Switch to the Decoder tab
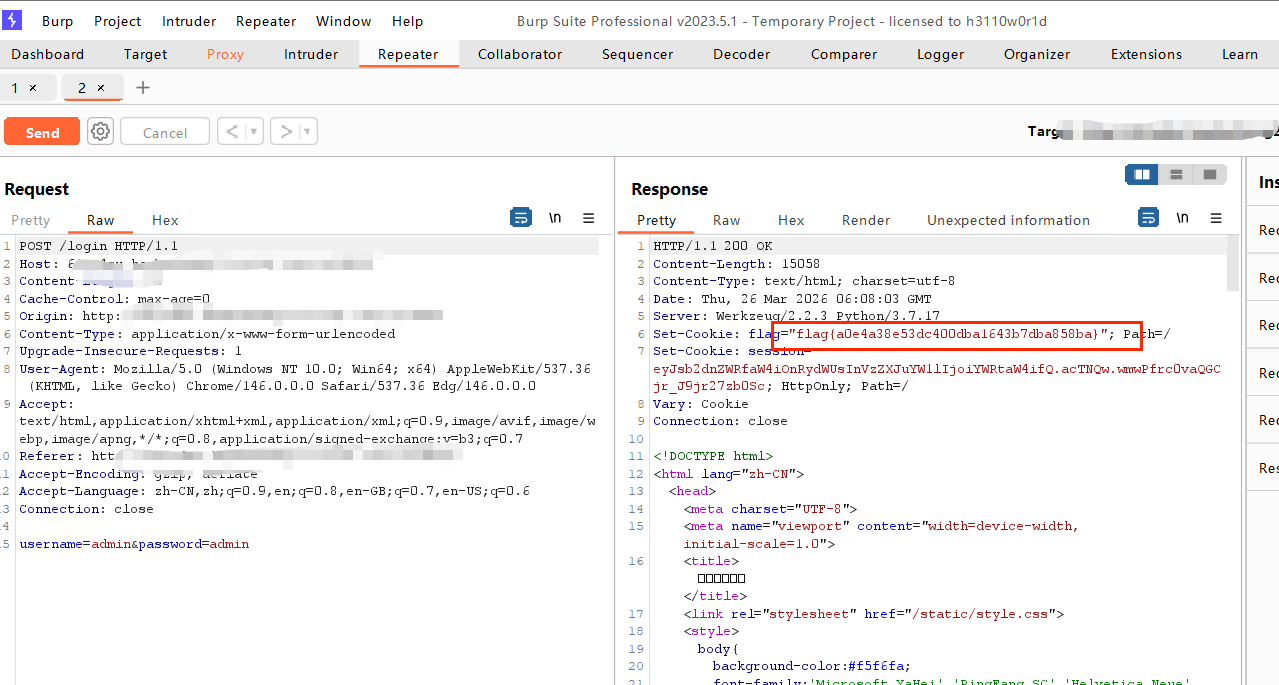 pos(741,54)
